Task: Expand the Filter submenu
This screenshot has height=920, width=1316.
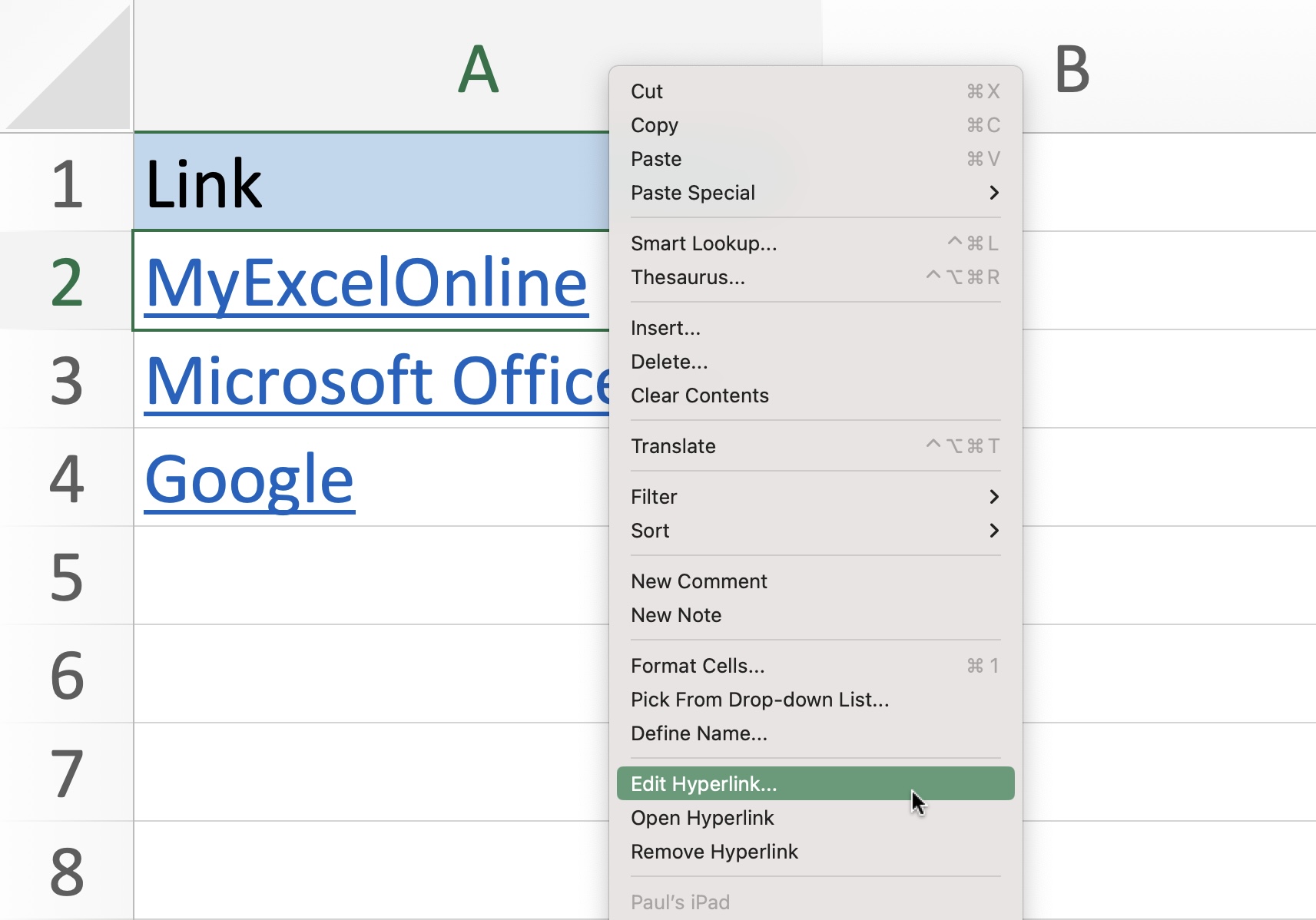Action: click(x=815, y=497)
